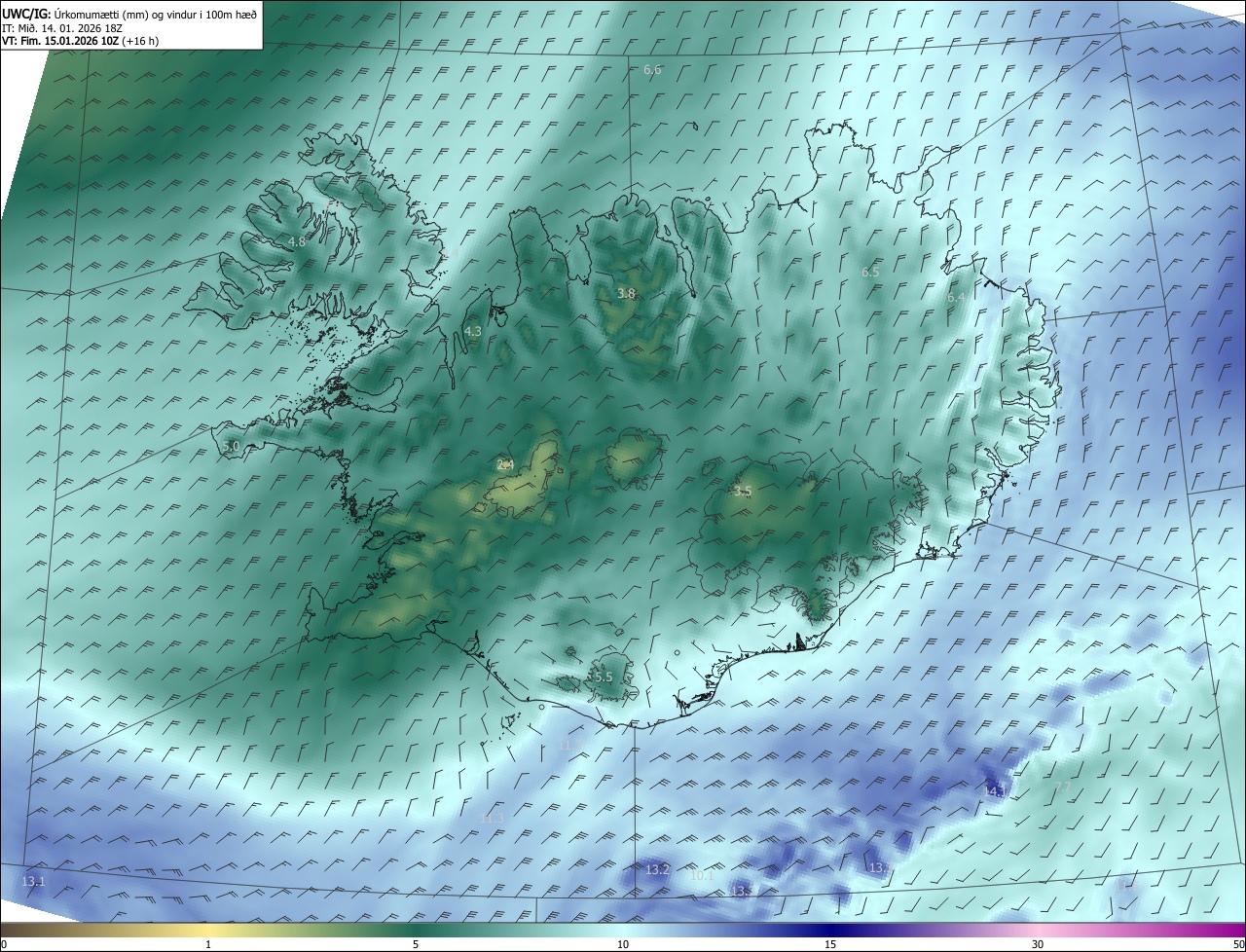This screenshot has width=1246, height=952.
Task: Click the 14.1 value in the dark blue area
Action: coord(996,791)
